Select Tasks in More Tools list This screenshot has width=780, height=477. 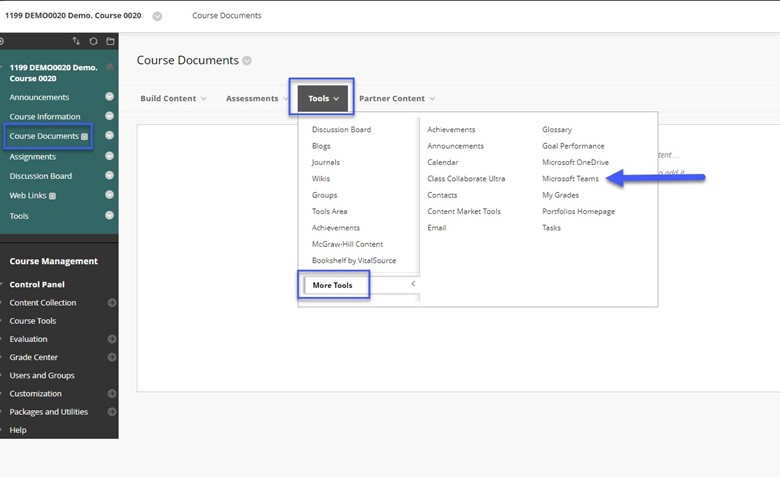551,227
